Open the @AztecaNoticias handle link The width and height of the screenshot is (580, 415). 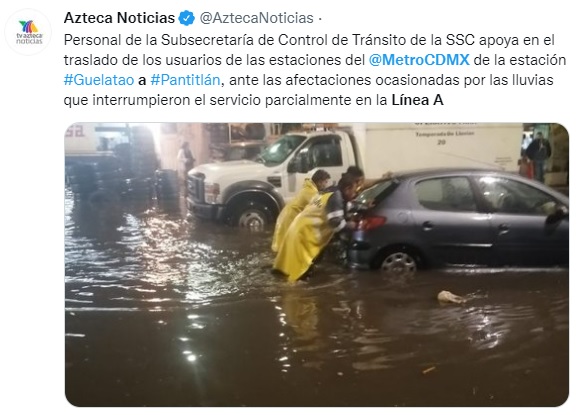coord(256,18)
